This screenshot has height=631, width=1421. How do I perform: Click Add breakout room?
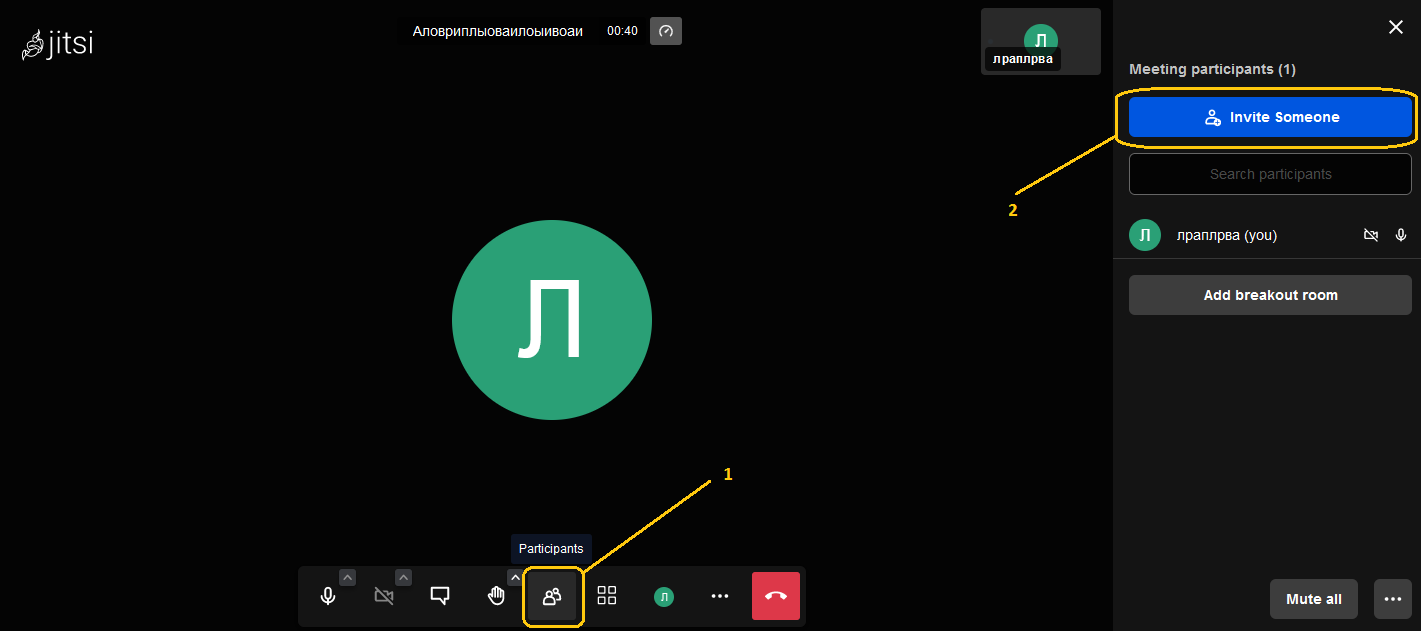click(x=1270, y=295)
